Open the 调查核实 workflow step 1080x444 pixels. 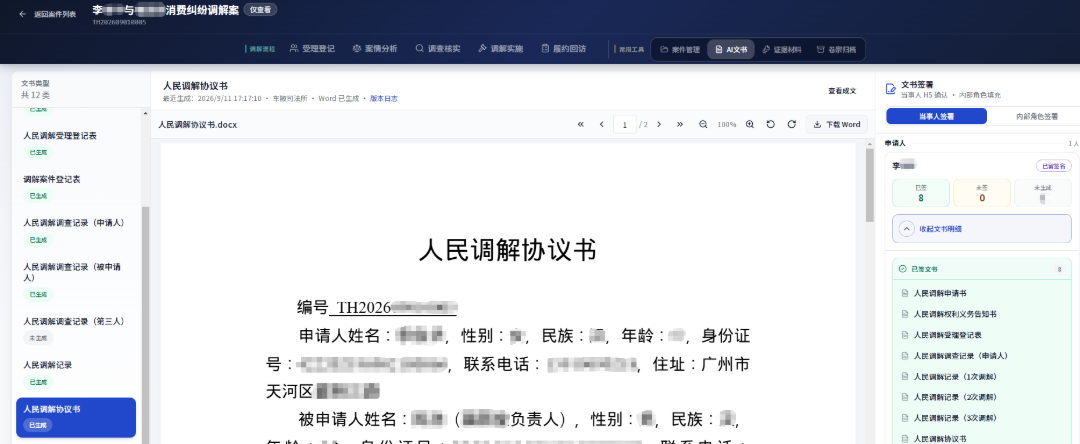(x=437, y=49)
